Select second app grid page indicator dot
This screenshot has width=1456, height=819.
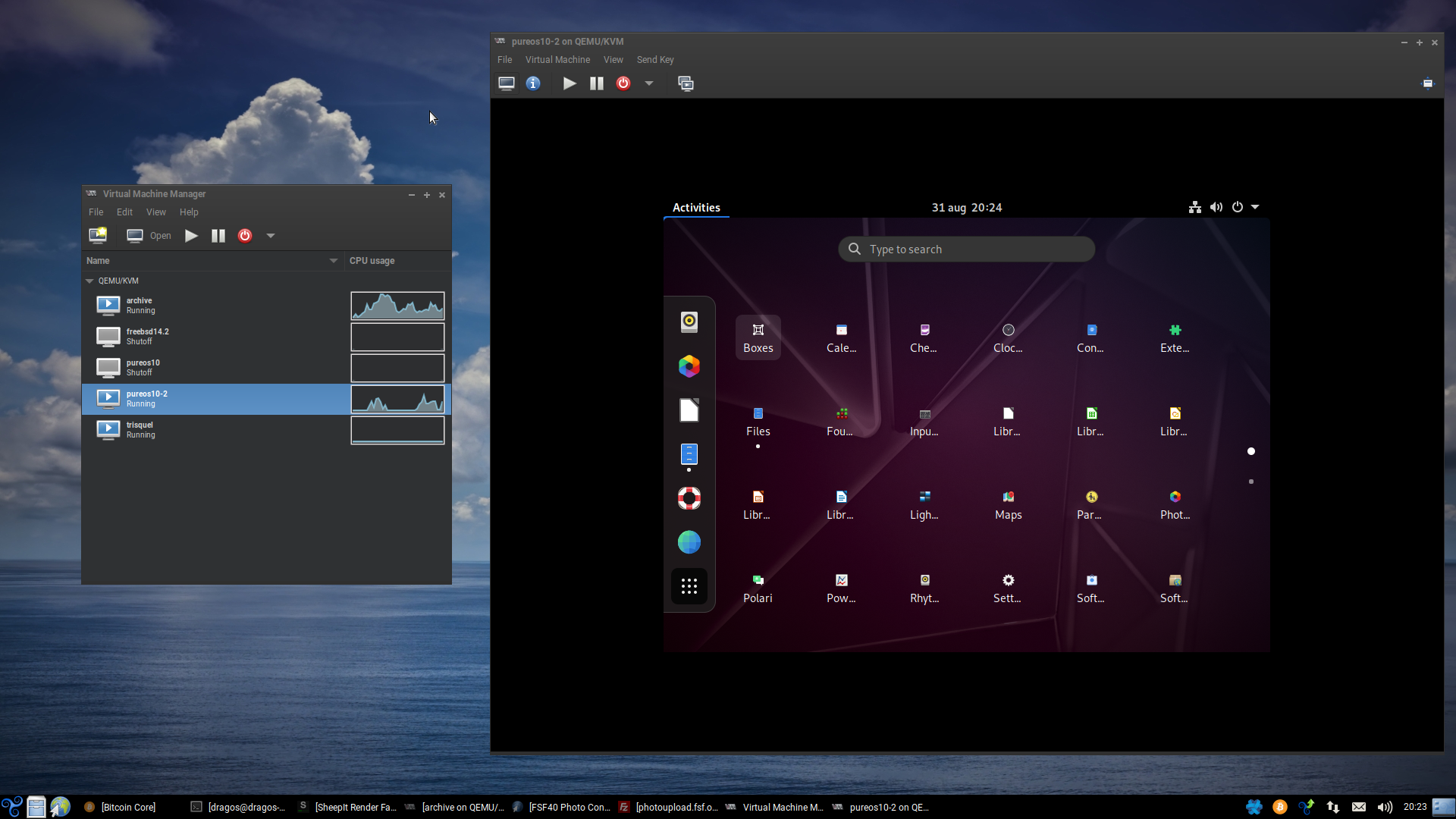1251,482
